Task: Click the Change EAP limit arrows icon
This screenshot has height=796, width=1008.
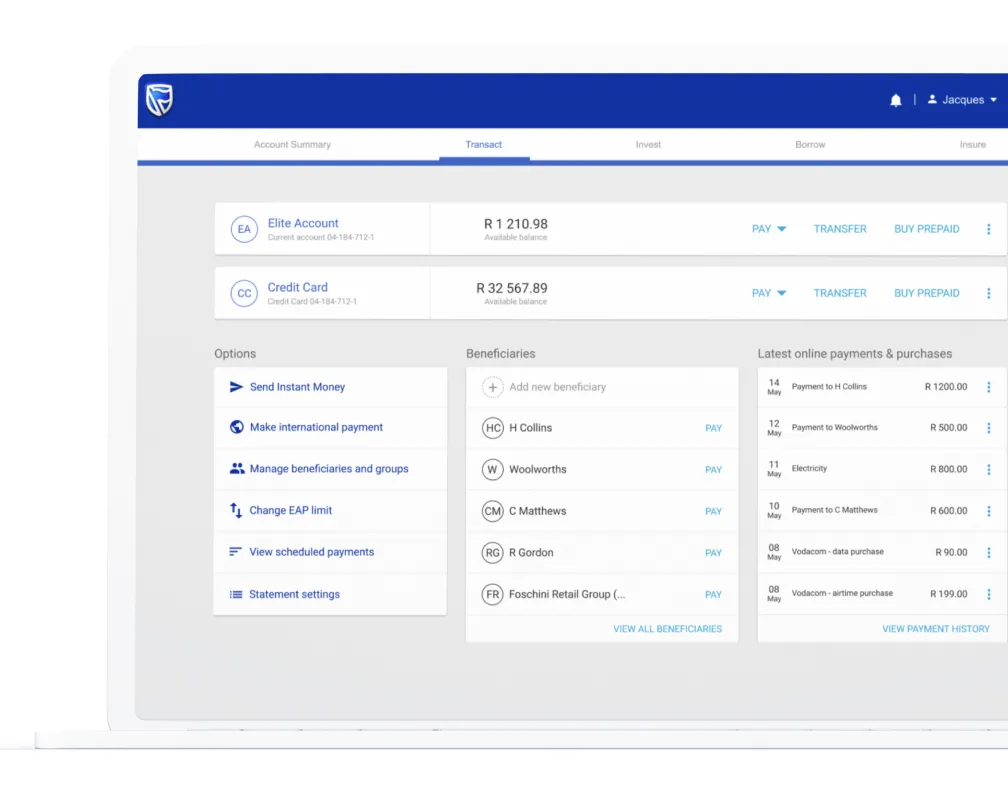Action: (236, 511)
